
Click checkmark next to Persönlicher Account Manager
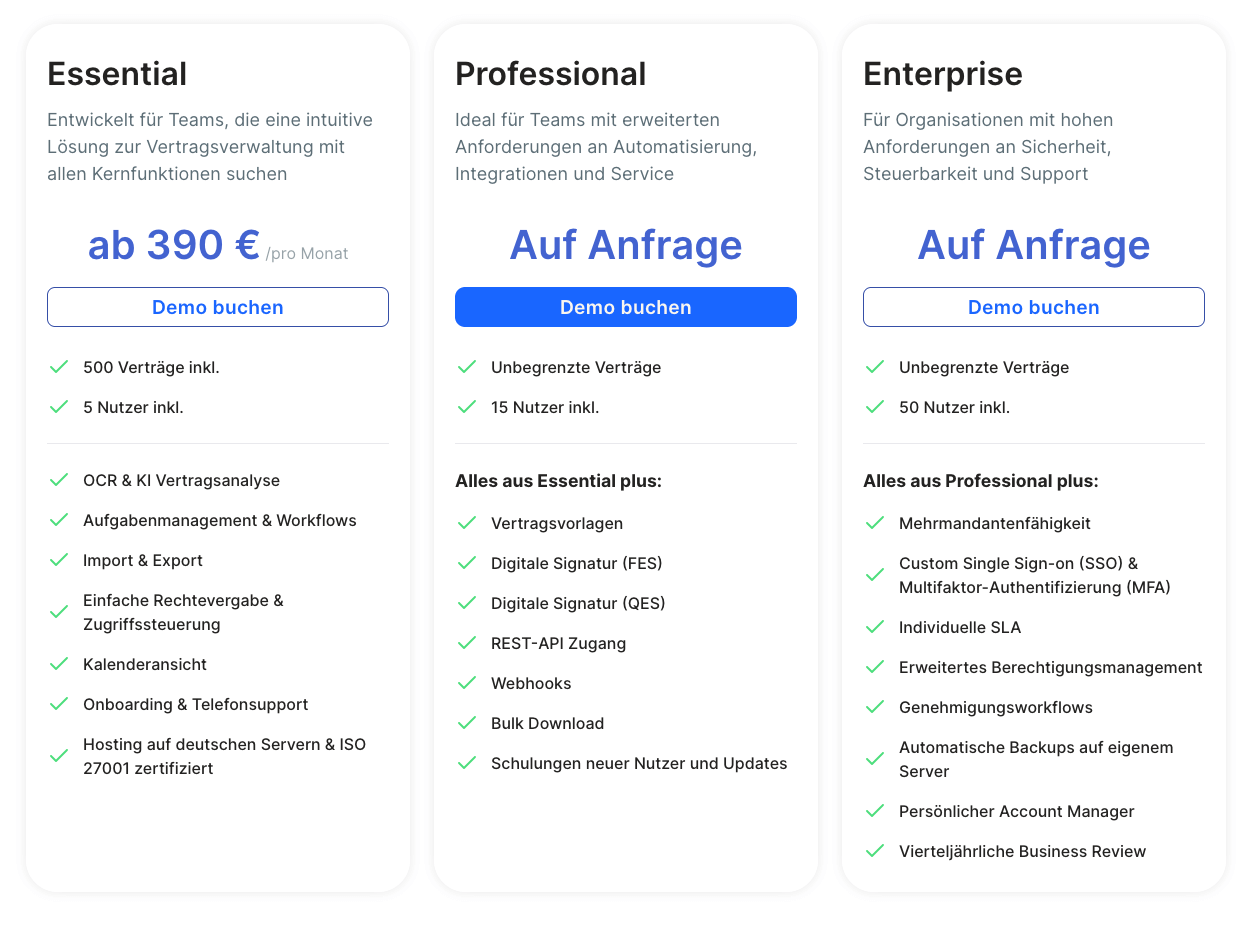(875, 811)
